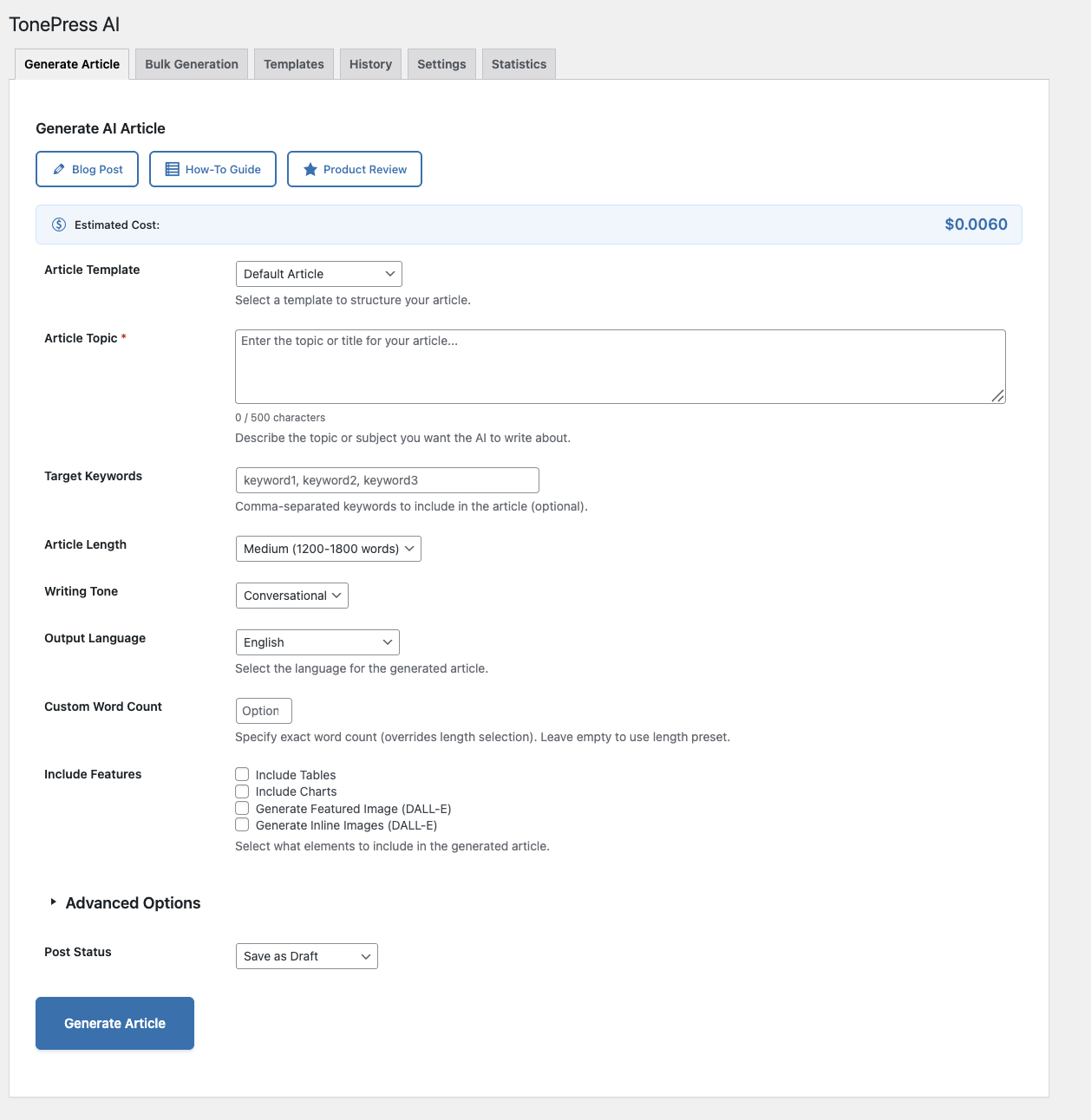
Task: Open the Templates tab
Action: 294,64
